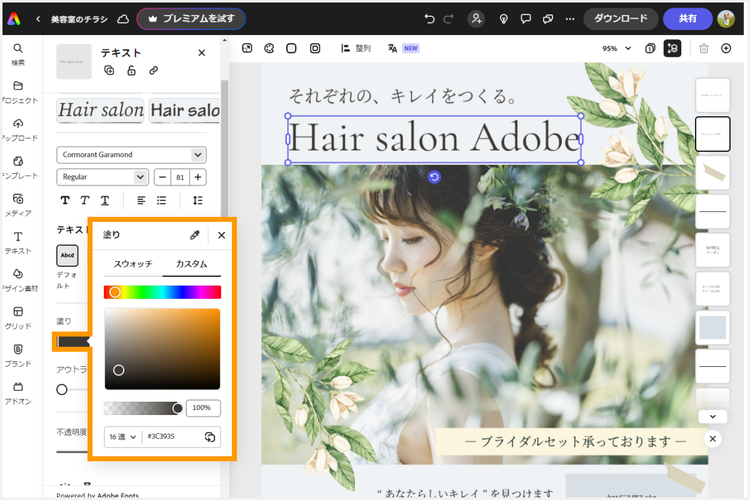This screenshot has width=750, height=500.
Task: Expand the page thumbnails down chevron
Action: 713,416
